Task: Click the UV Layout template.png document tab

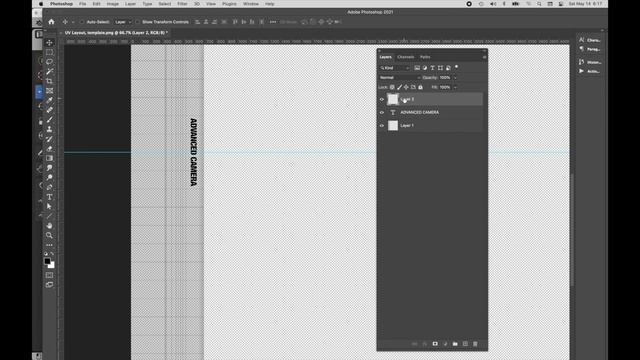Action: (116, 33)
